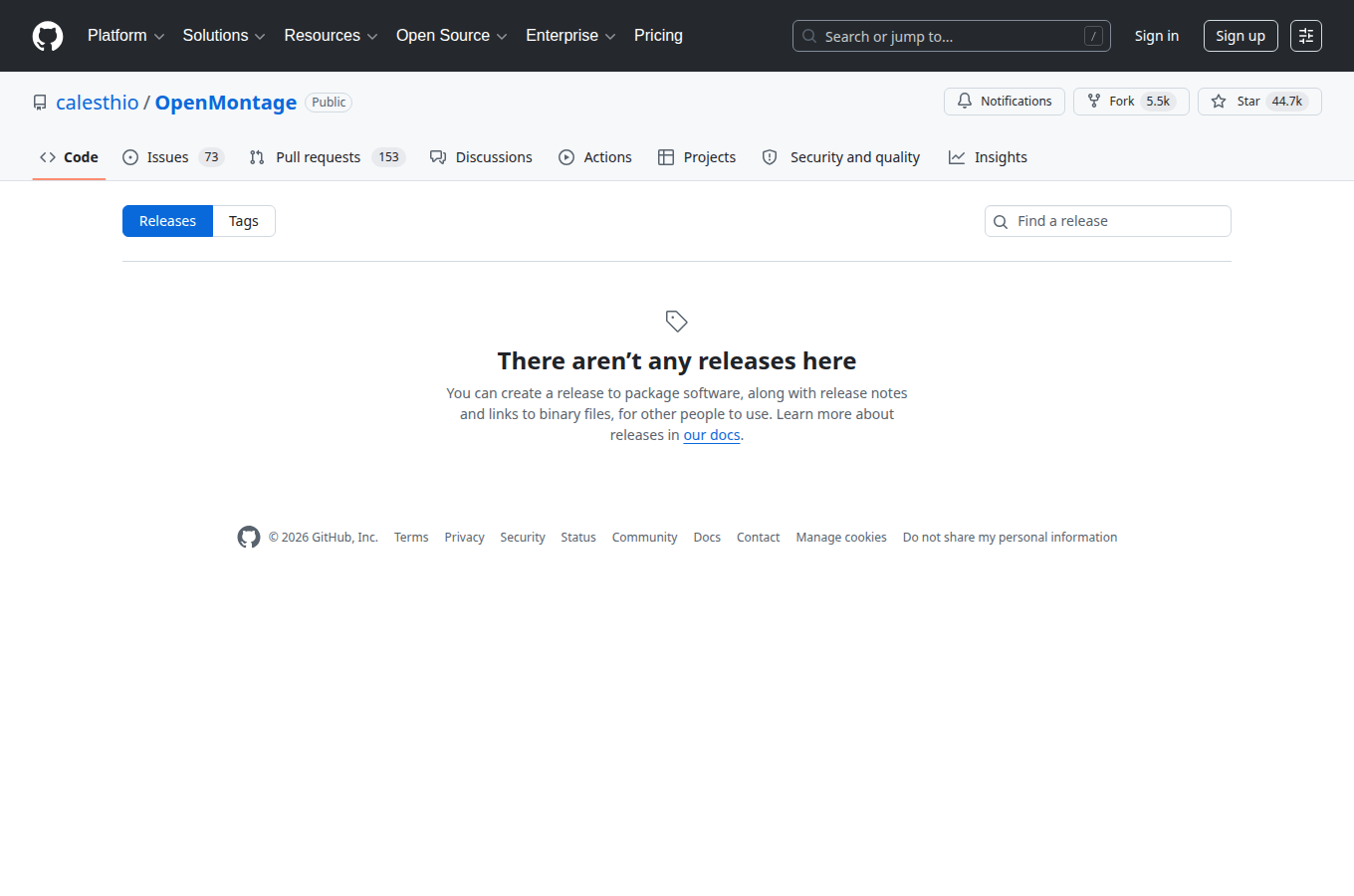Expand the Solutions menu
Viewport: 1354px width, 896px height.
tap(224, 36)
